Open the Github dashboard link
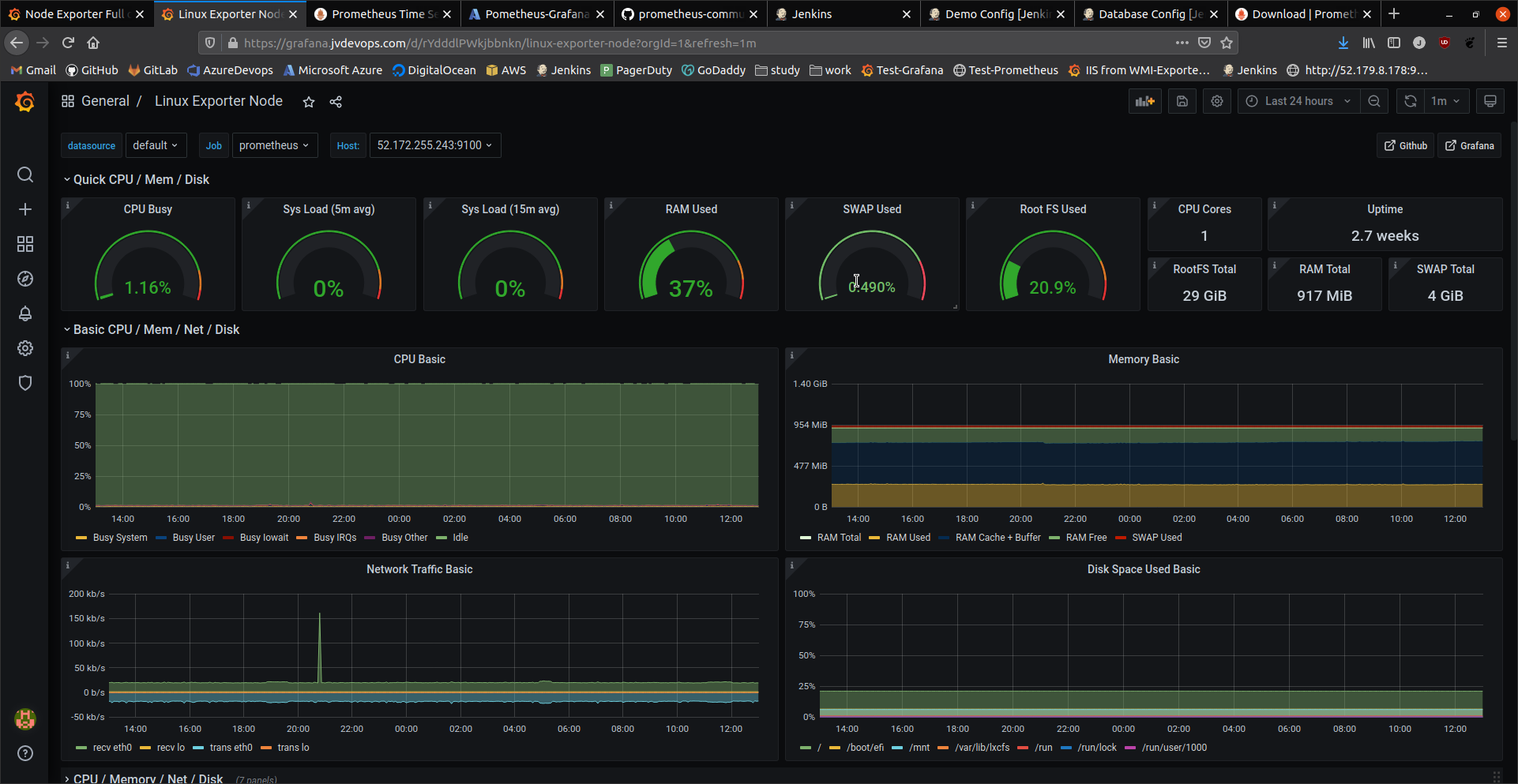The width and height of the screenshot is (1518, 784). click(1405, 145)
